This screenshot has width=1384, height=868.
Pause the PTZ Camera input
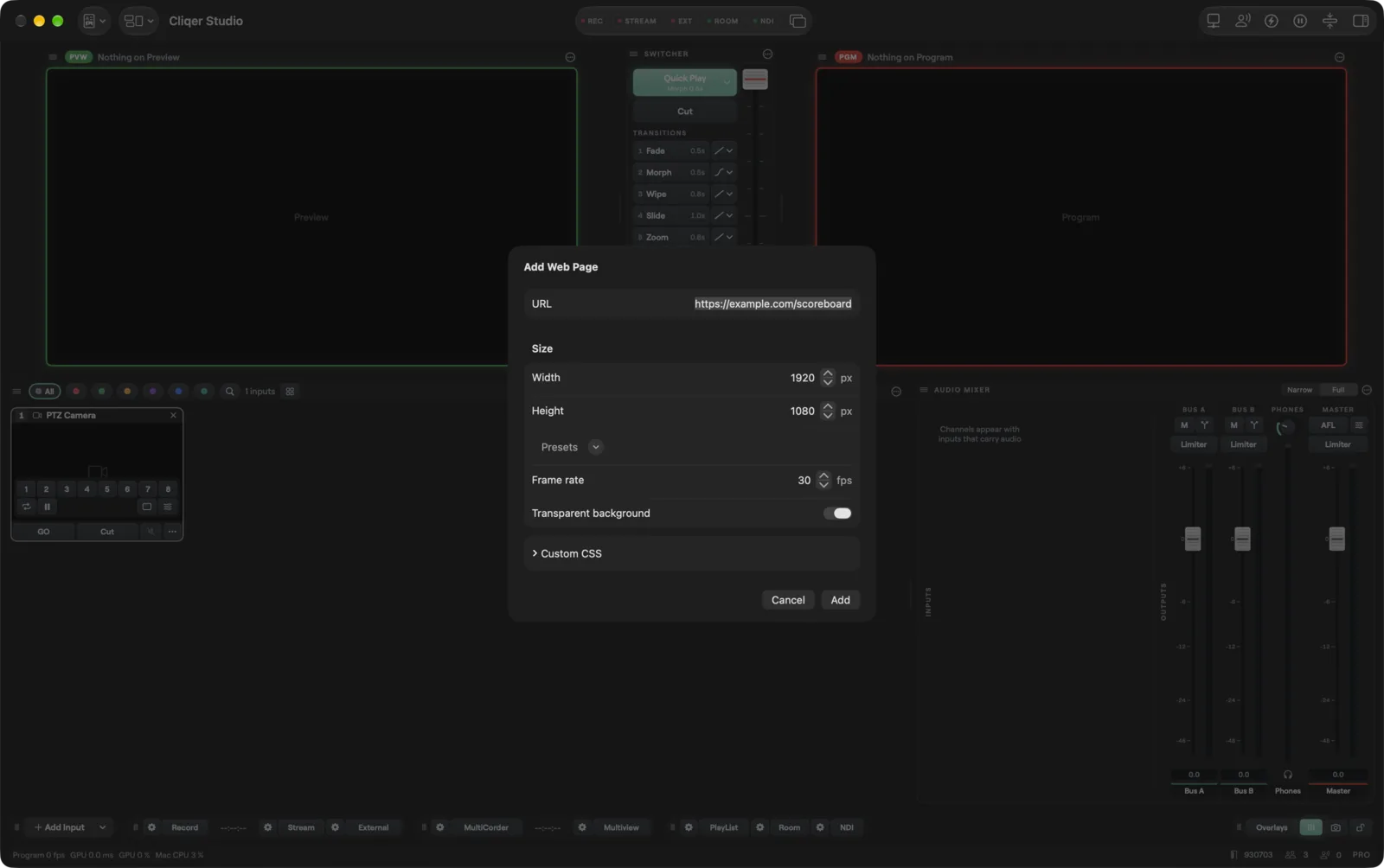(47, 507)
